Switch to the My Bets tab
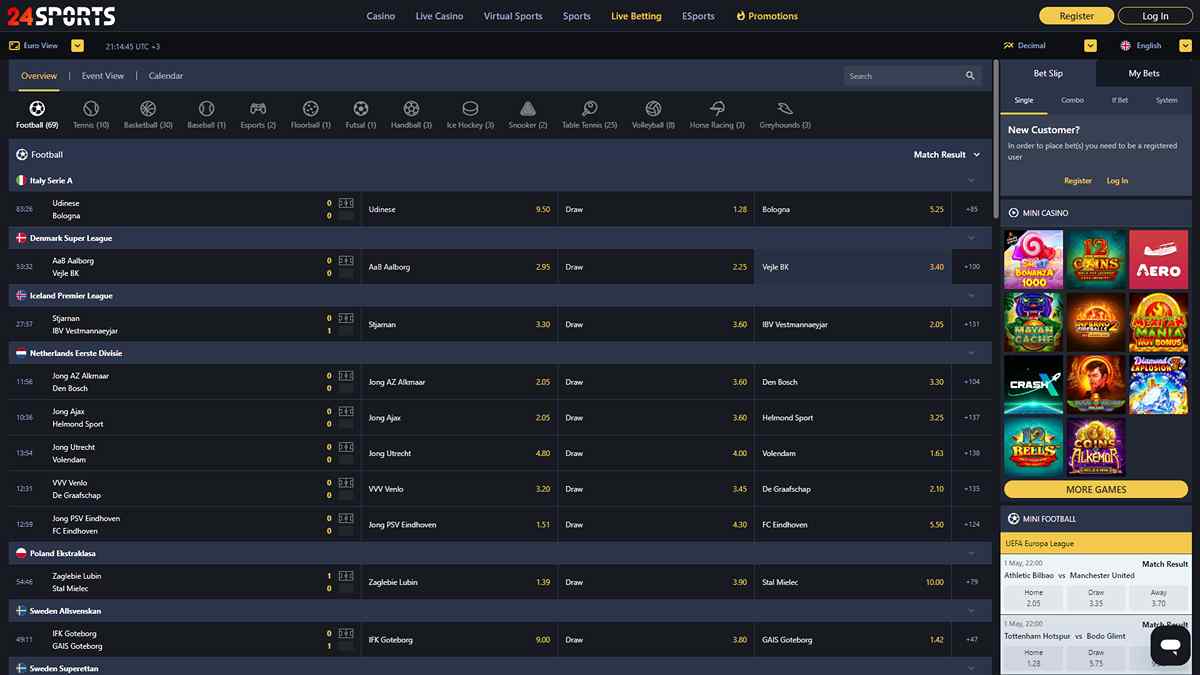Viewport: 1200px width, 675px height. (x=1143, y=73)
